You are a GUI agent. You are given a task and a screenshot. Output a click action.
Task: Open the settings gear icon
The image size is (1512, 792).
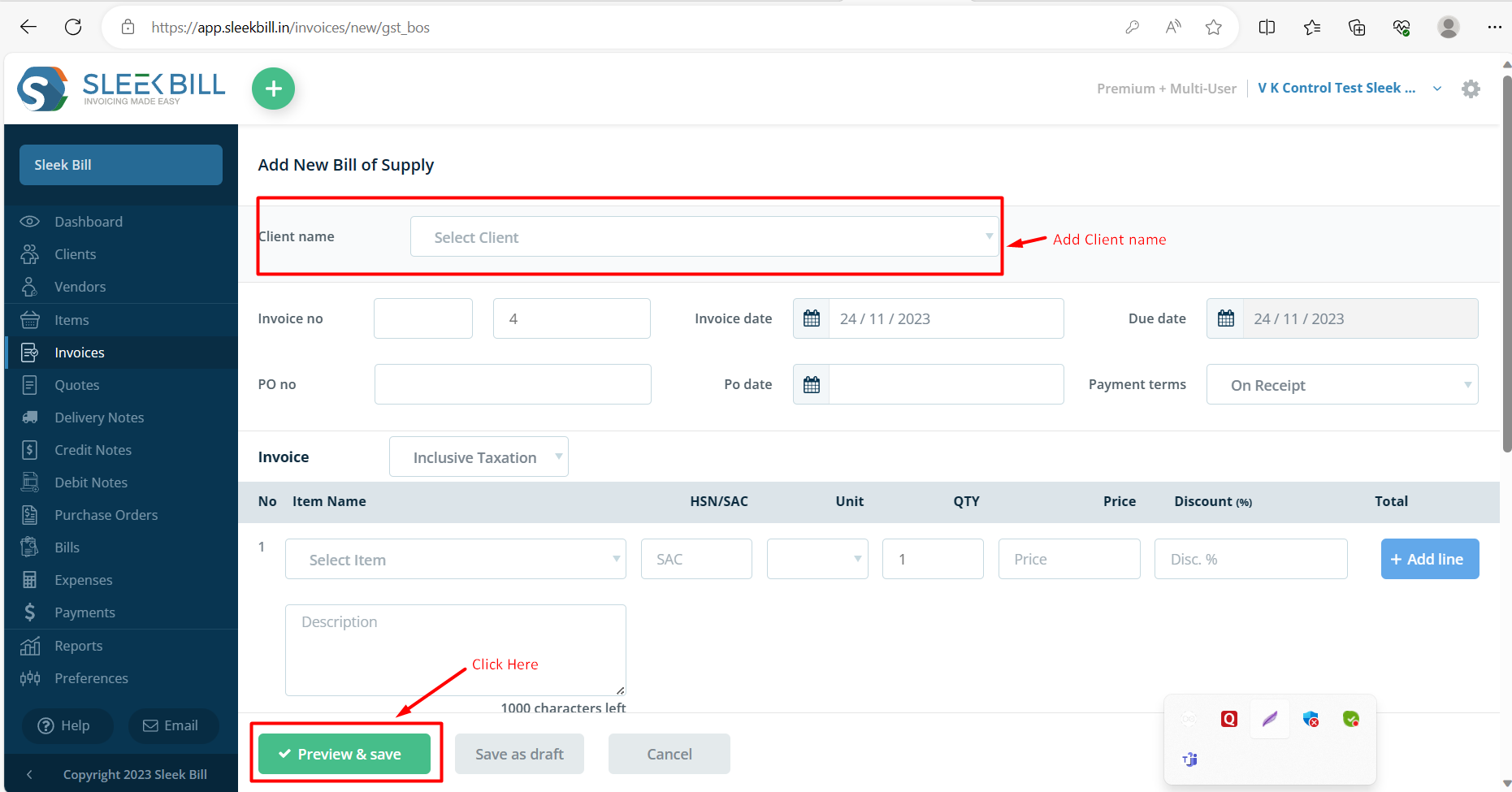[1471, 89]
